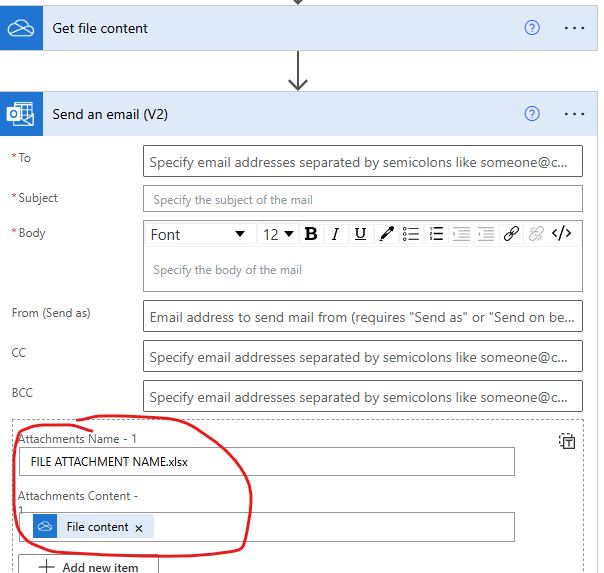
Task: Open the ellipsis menu for Get file content
Action: (574, 28)
